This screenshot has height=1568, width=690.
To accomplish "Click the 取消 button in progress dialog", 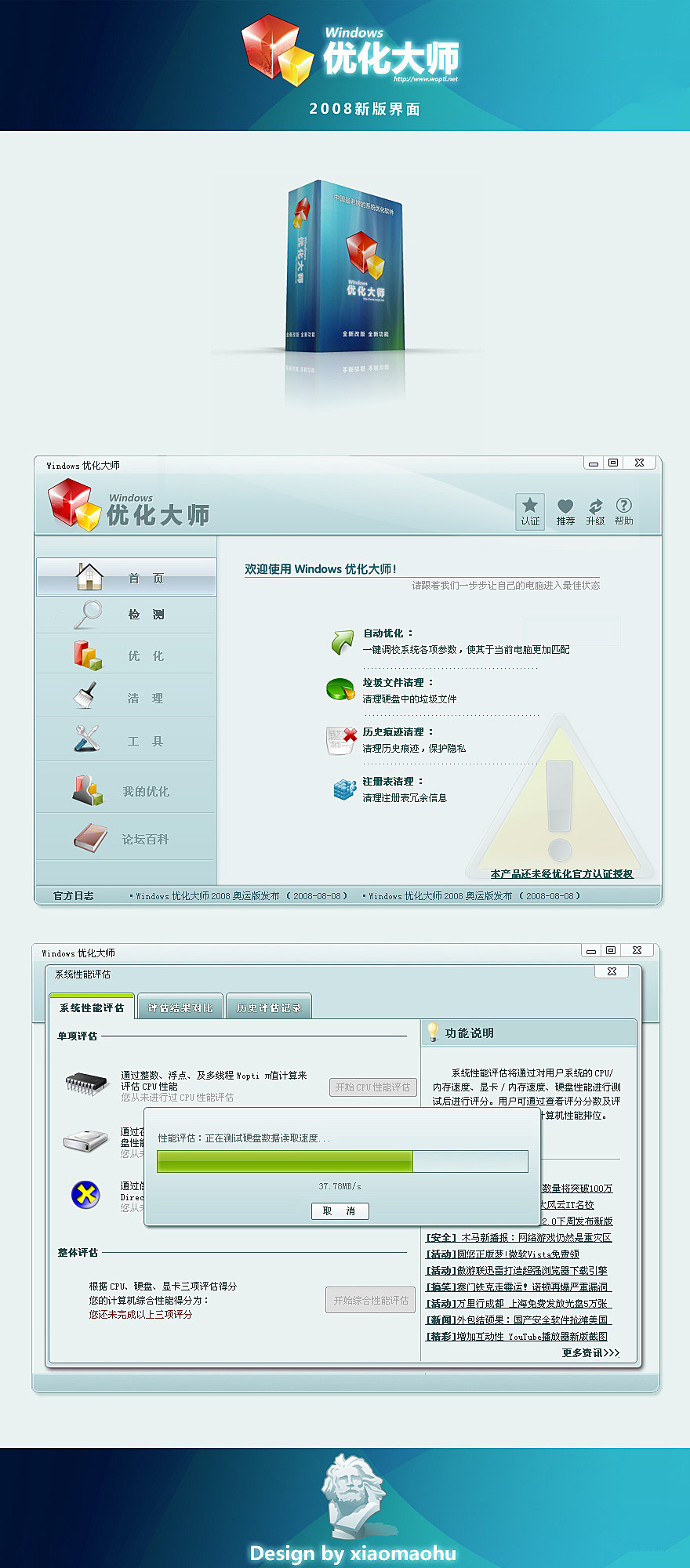I will 340,1211.
